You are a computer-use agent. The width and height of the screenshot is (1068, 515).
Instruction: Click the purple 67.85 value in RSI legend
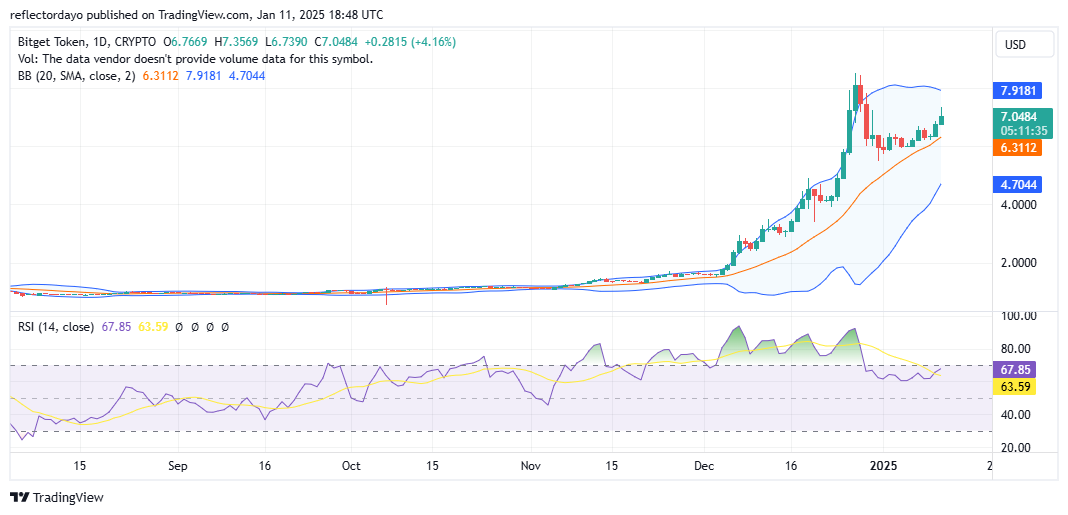(115, 327)
